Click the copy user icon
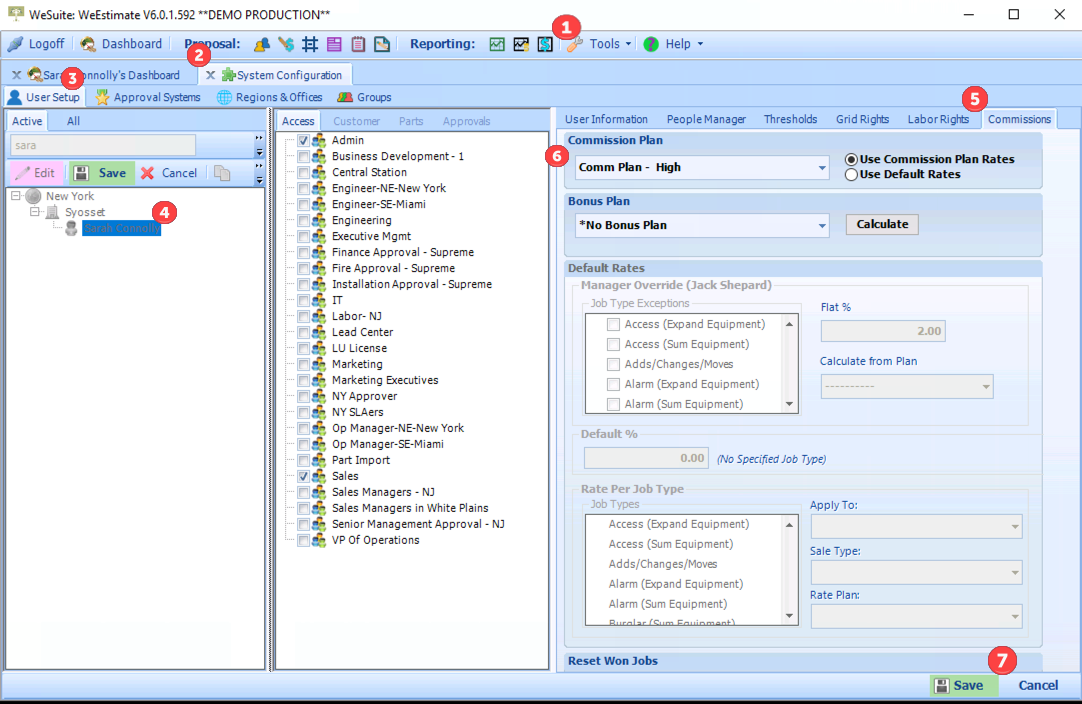This screenshot has height=704, width=1082. coord(222,173)
